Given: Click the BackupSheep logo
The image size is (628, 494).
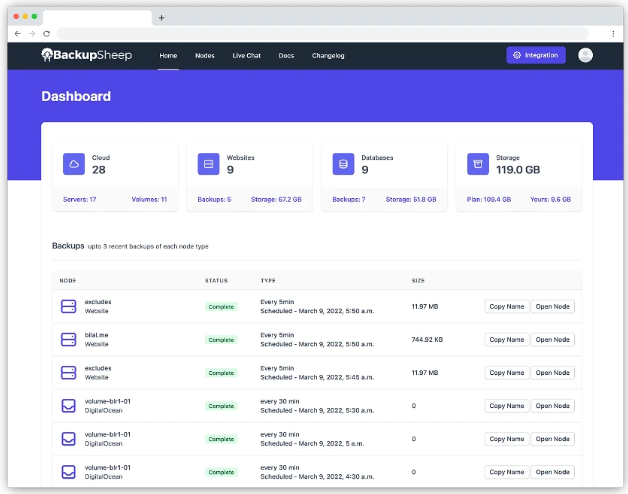Looking at the screenshot, I should point(87,55).
